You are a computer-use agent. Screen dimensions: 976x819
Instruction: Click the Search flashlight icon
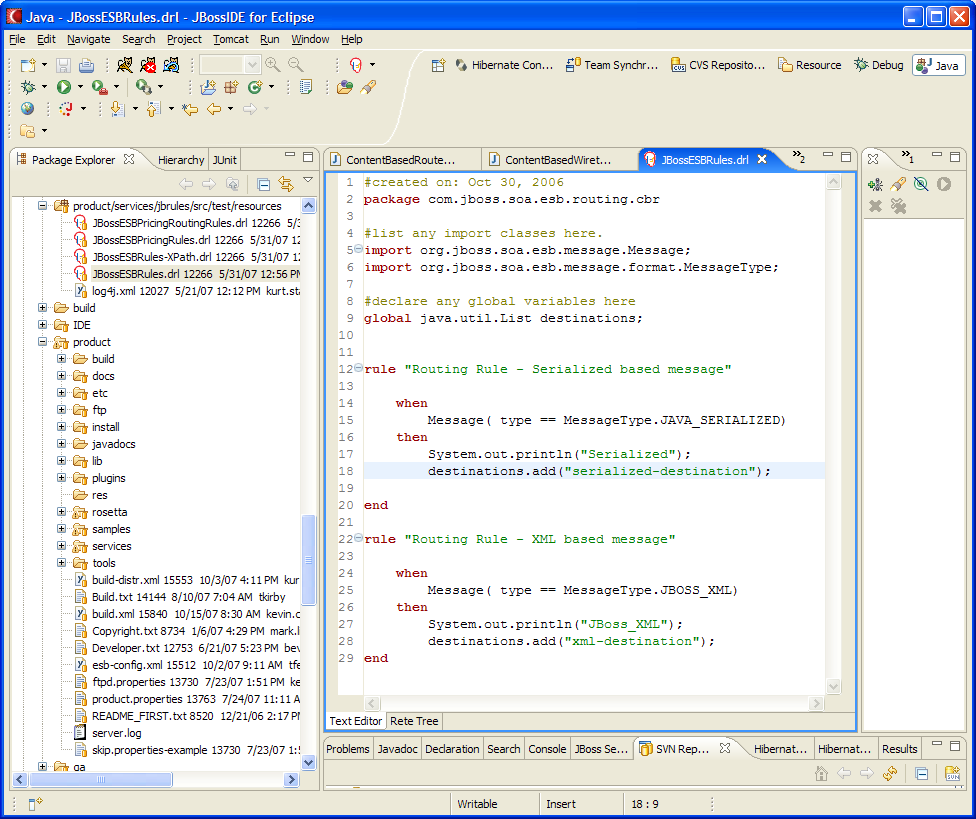pyautogui.click(x=368, y=87)
